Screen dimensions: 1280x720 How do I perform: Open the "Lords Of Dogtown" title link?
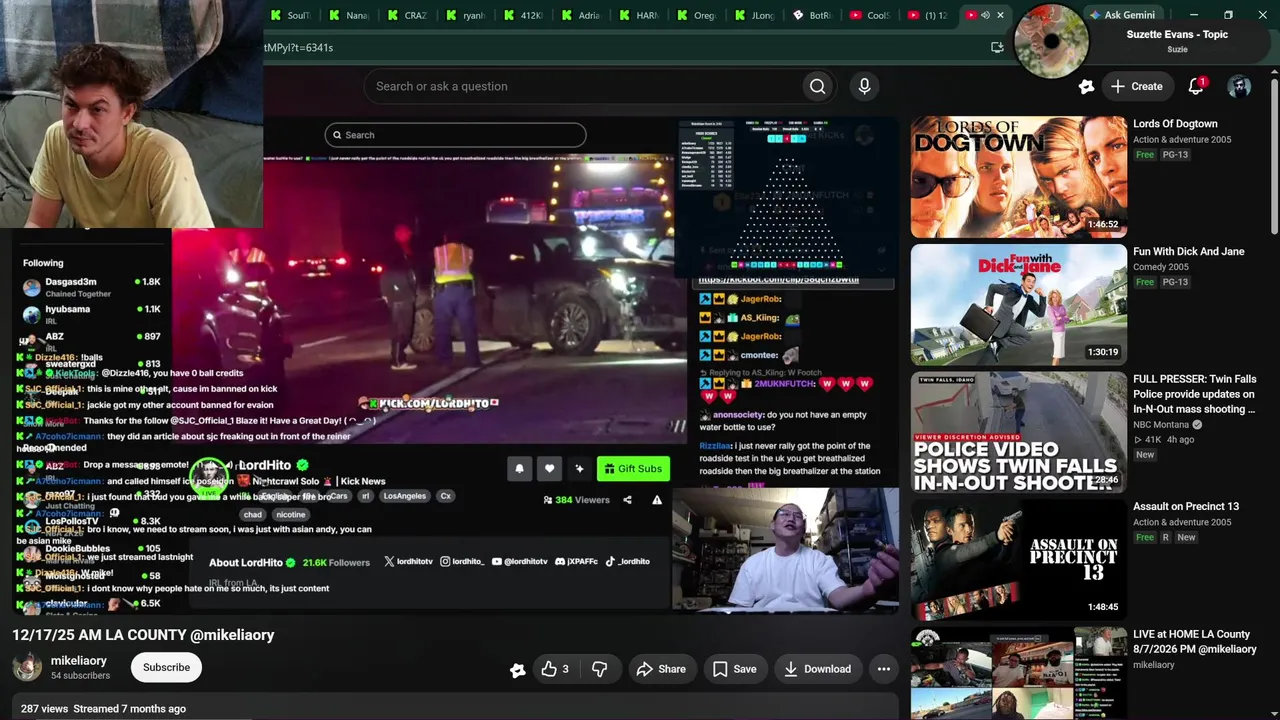point(1175,124)
